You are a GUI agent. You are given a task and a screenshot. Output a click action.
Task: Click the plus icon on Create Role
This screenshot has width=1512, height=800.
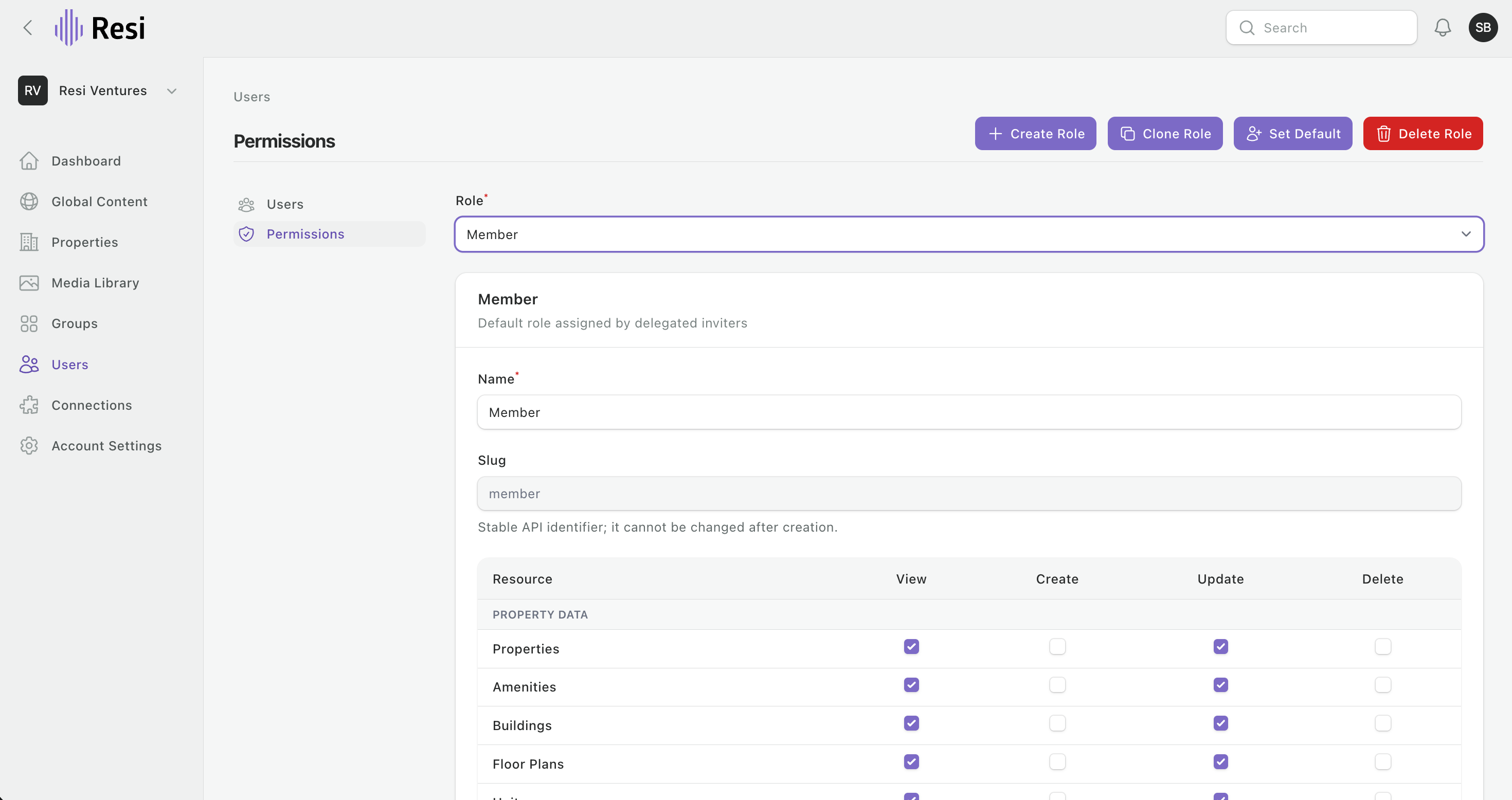pyautogui.click(x=995, y=134)
